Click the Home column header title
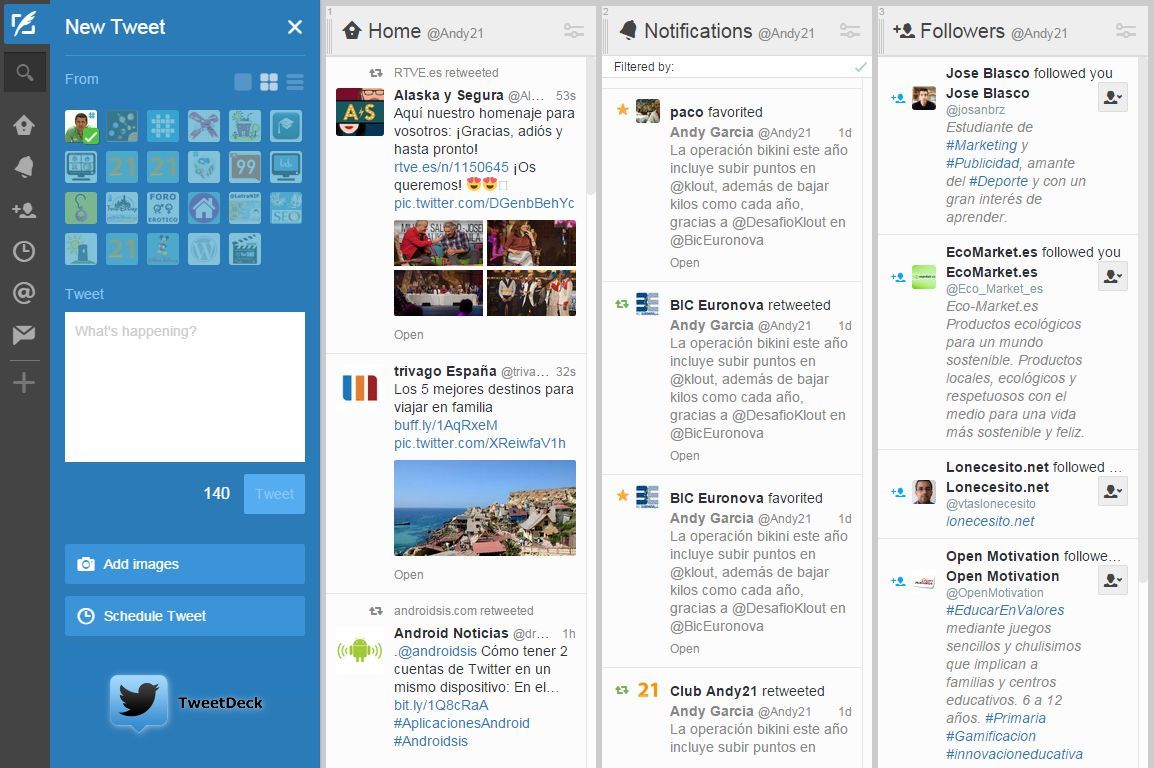The image size is (1154, 768). pyautogui.click(x=394, y=31)
